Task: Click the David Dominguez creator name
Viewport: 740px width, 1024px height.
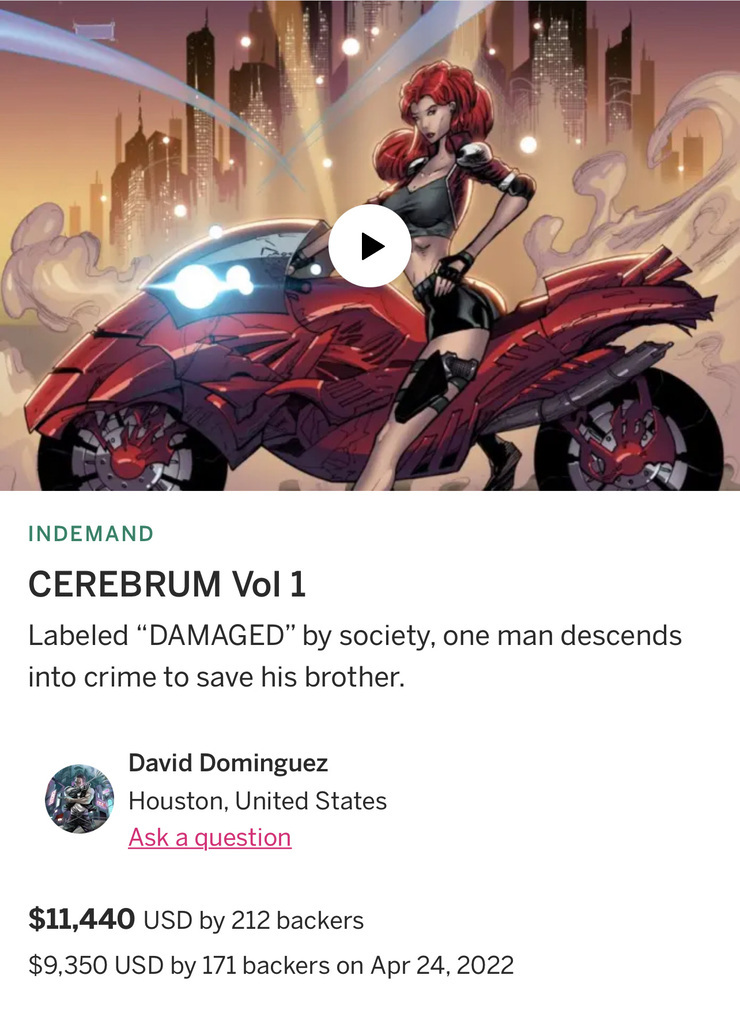Action: pos(228,762)
